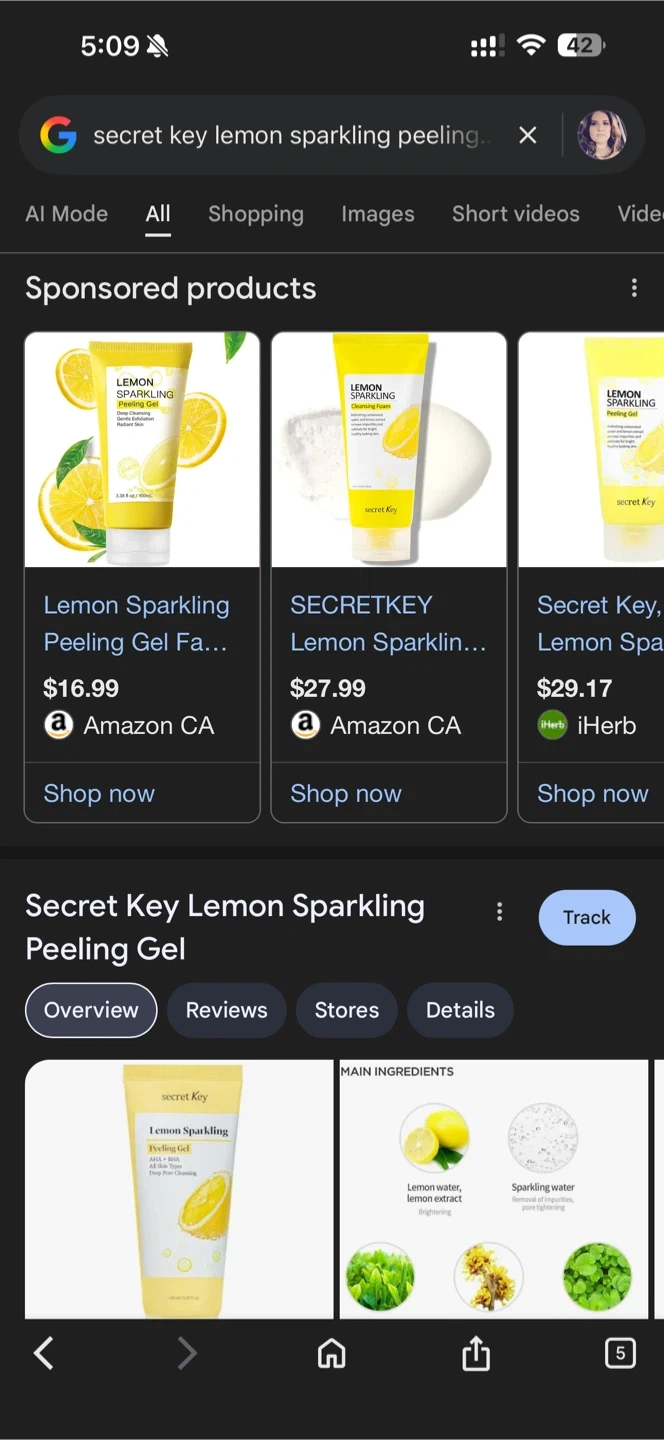Switch to the Shopping tab

(255, 214)
